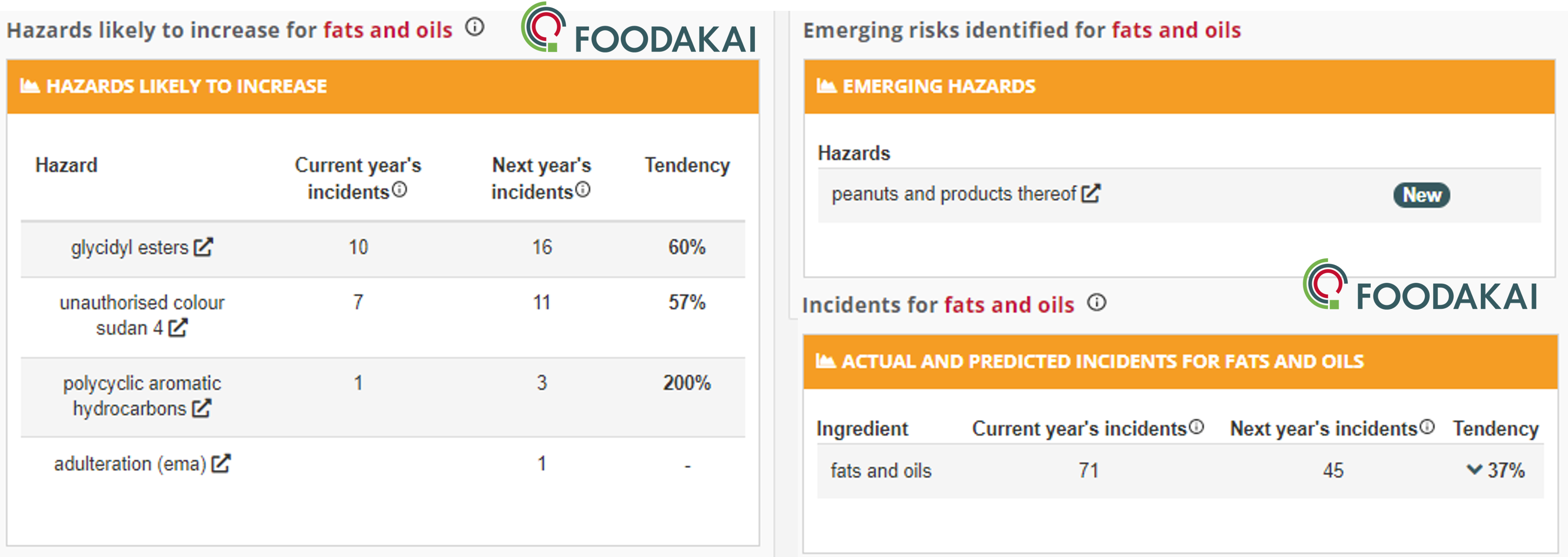
Task: Click the FOODAKAI logo above the hazards table
Action: 638,29
